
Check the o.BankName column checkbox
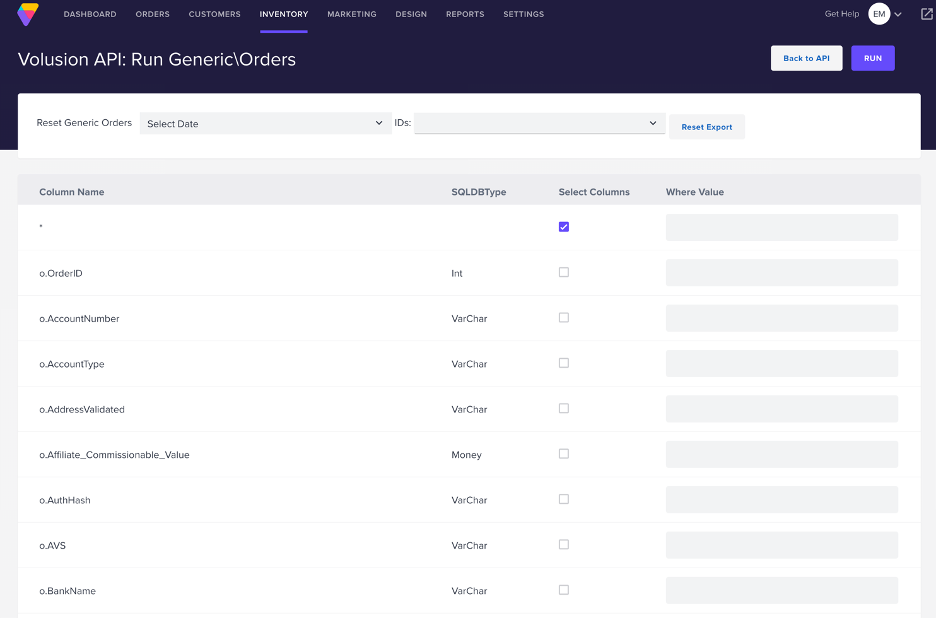pos(564,590)
